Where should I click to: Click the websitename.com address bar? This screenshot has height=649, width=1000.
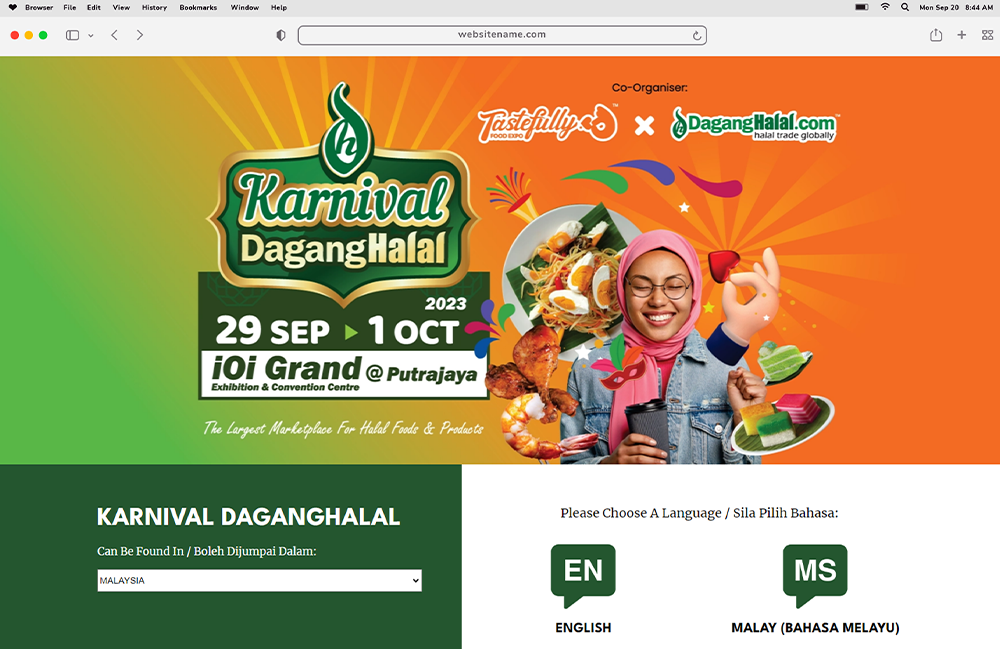click(502, 35)
